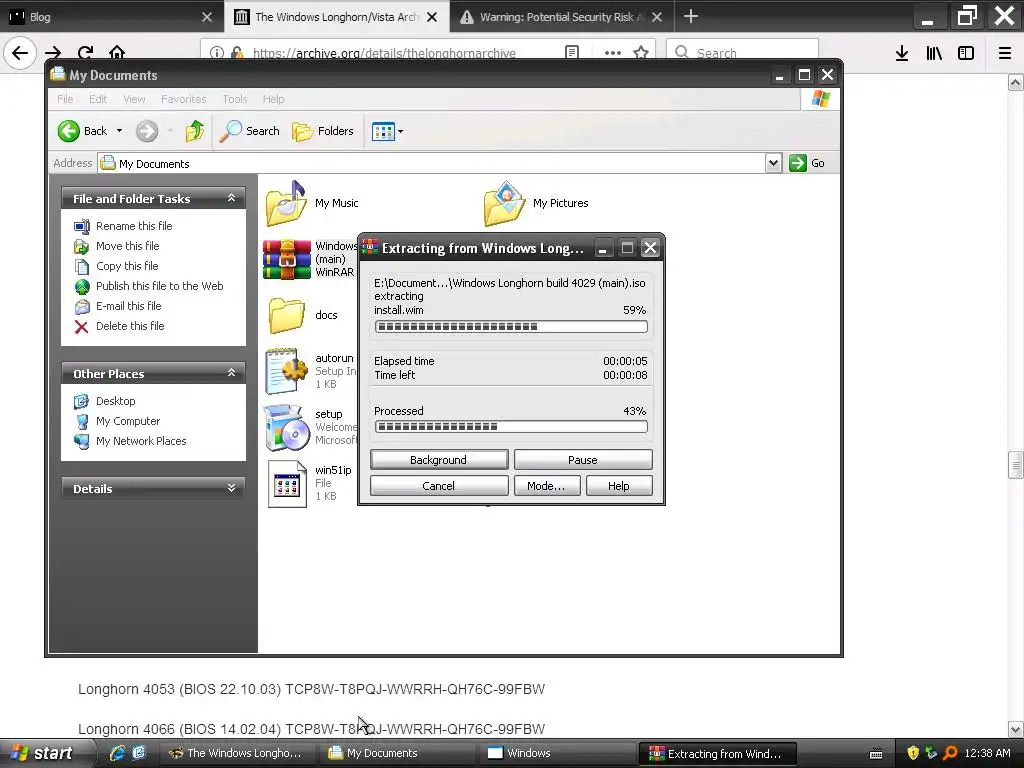1024x768 pixels.
Task: Open Desktop from Other Places
Action: (116, 401)
